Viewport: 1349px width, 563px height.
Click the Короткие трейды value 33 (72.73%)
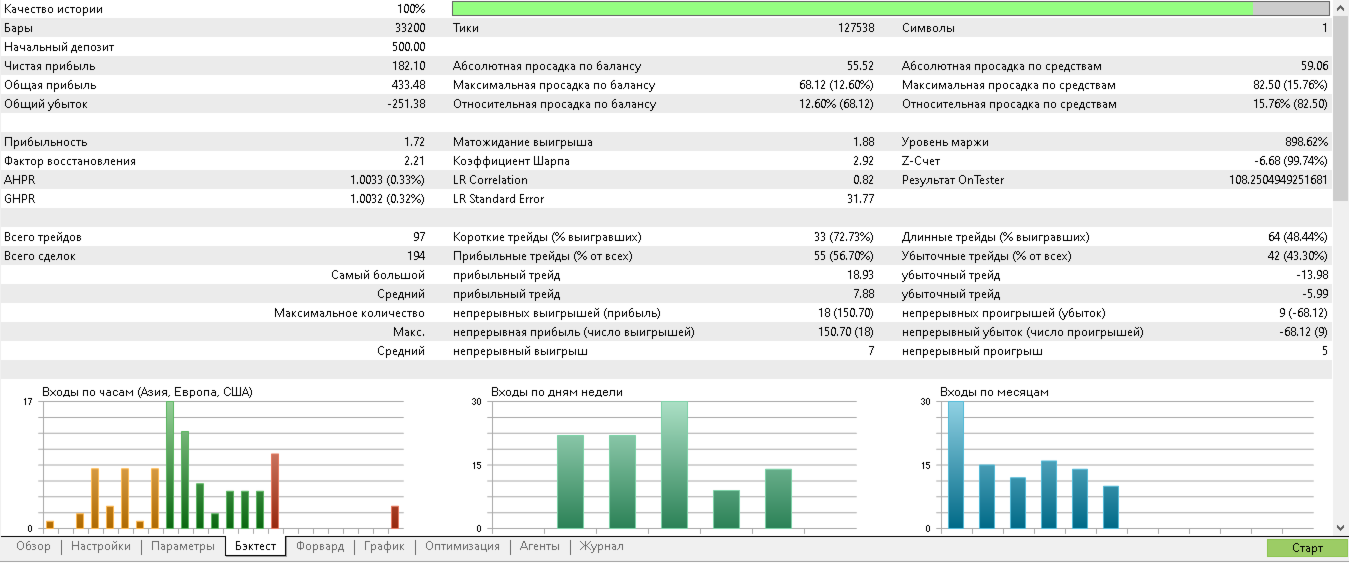click(x=845, y=237)
